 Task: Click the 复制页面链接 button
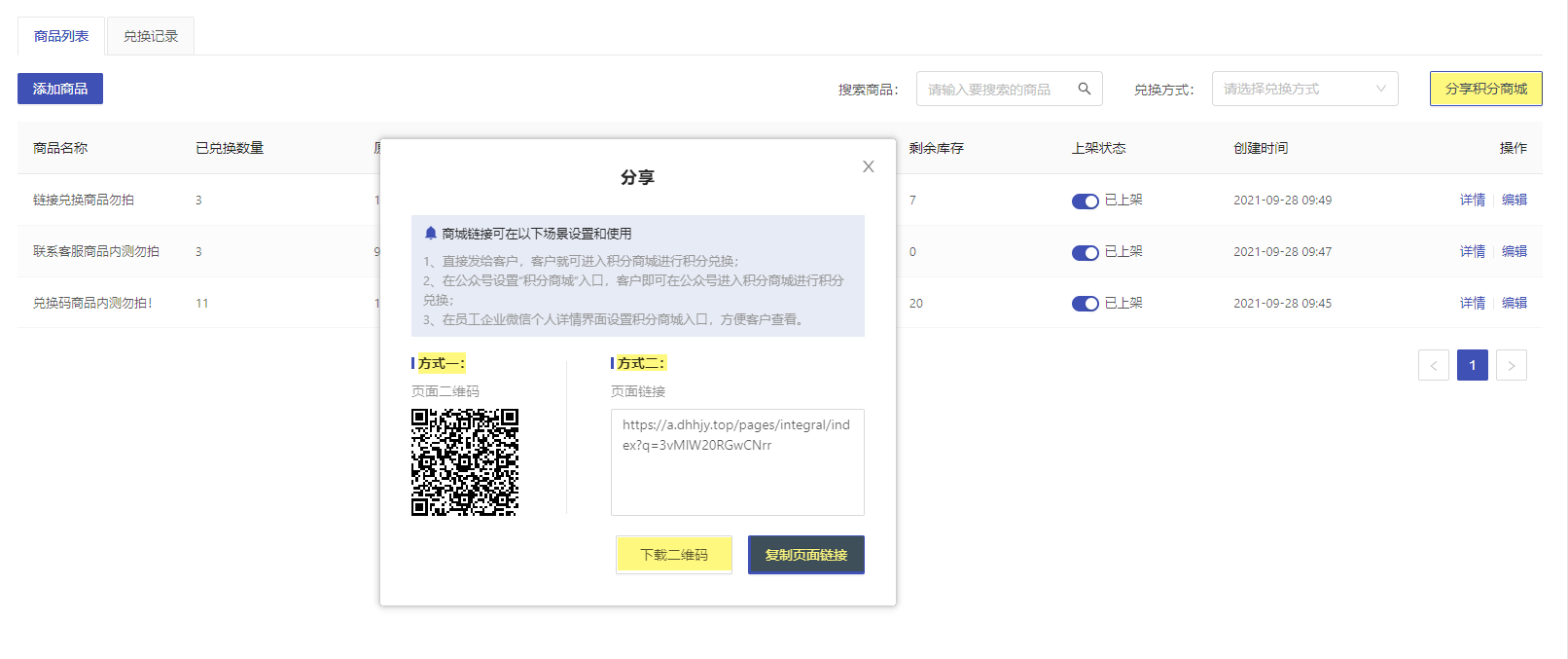[x=806, y=555]
